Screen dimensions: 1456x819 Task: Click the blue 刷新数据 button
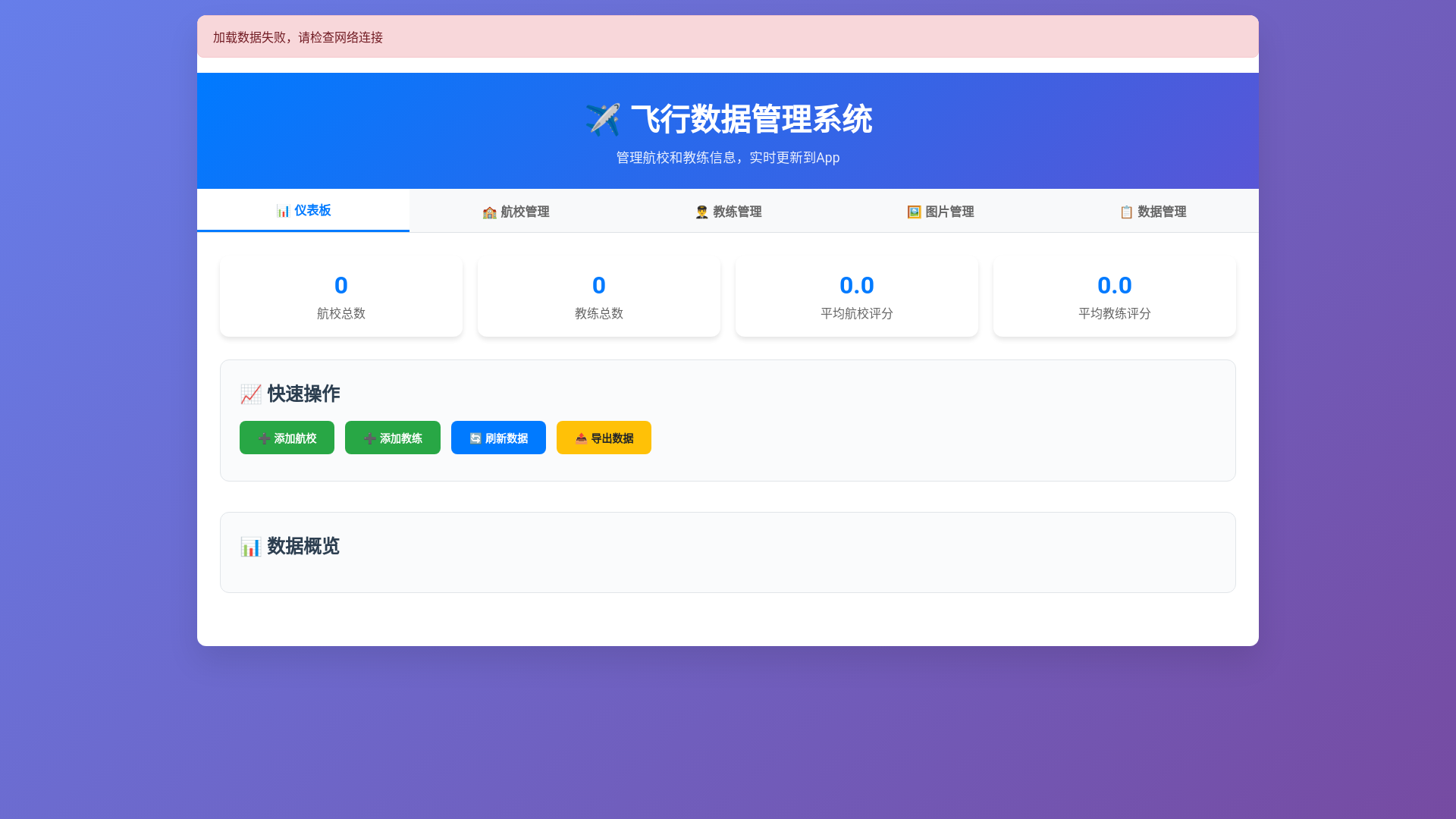498,438
